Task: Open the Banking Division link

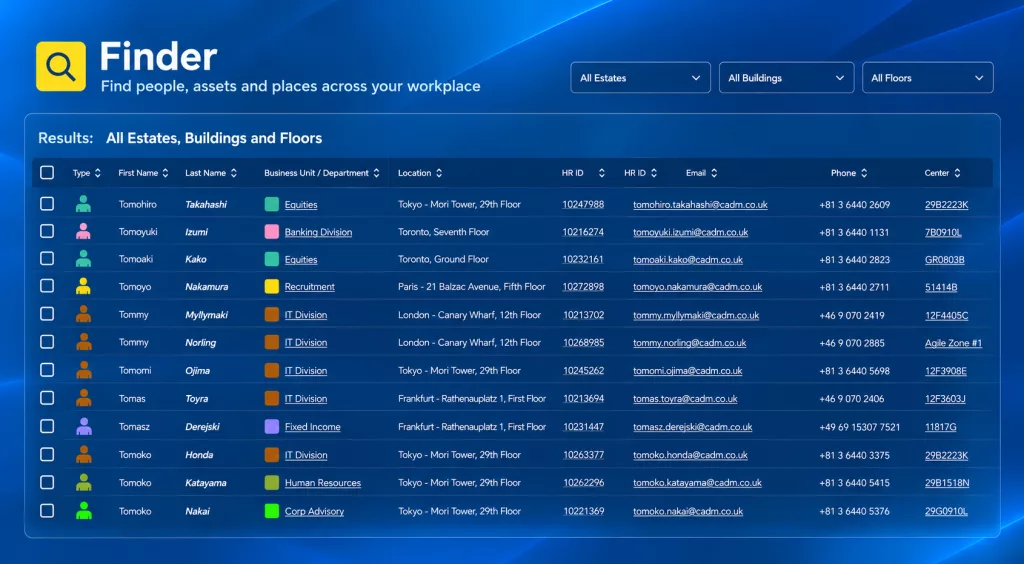Action: [x=318, y=232]
